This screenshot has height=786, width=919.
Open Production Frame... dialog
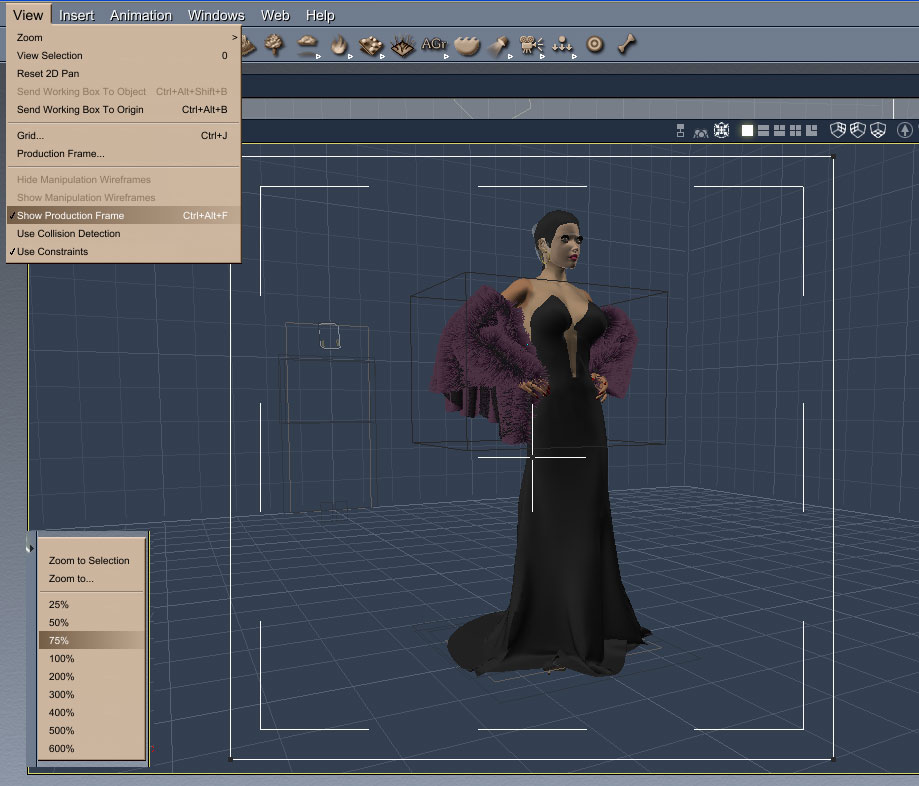(60, 154)
